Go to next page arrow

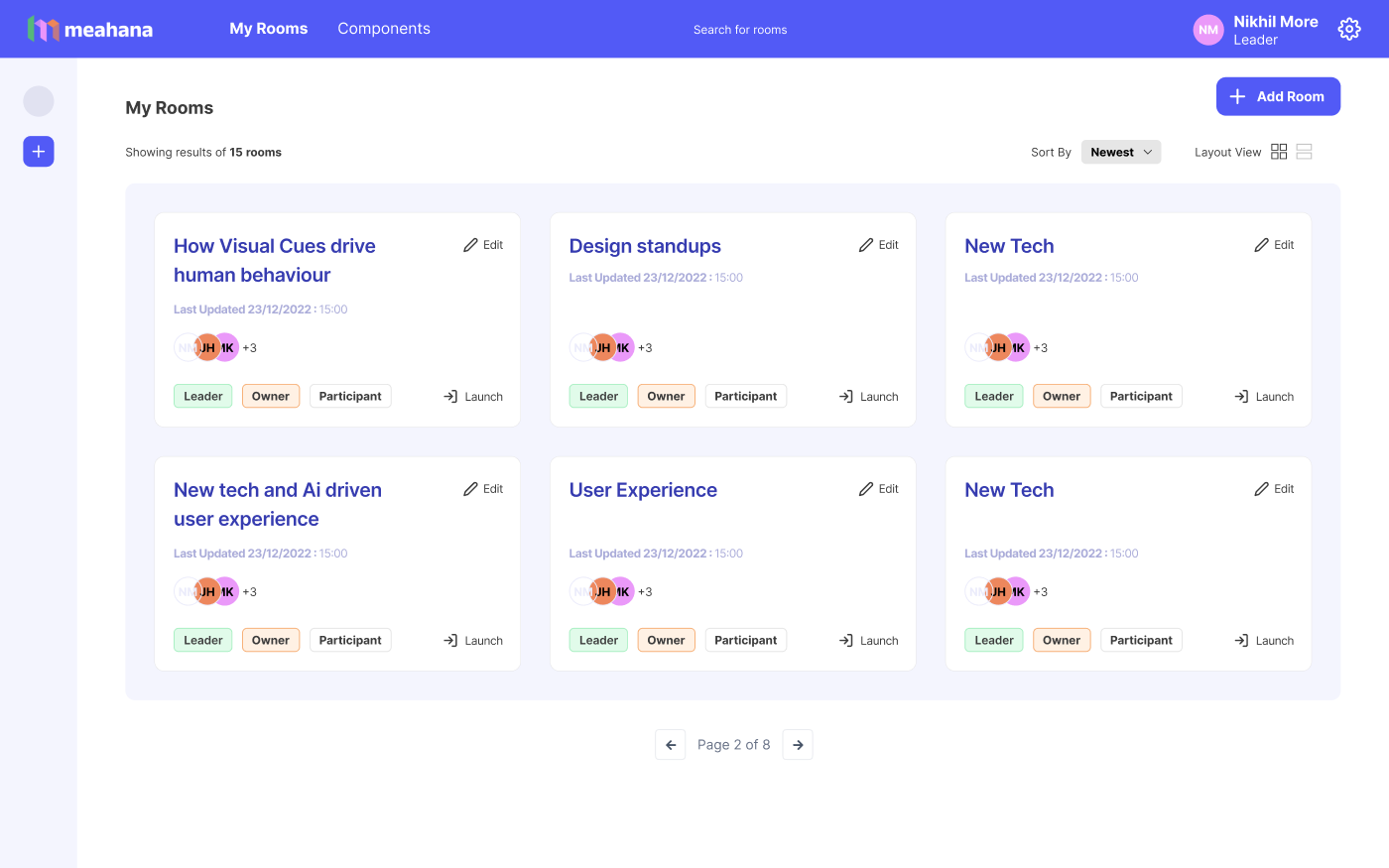(x=798, y=745)
